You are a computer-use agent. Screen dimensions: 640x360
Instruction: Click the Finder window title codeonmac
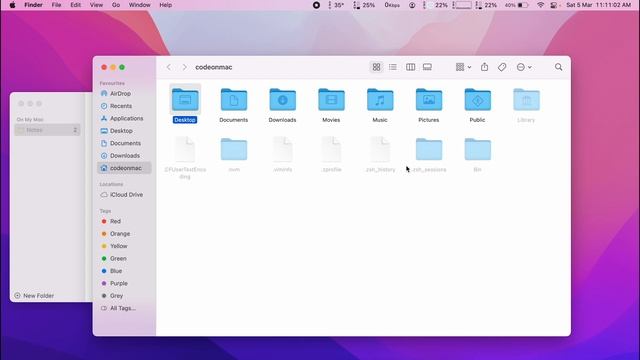213,67
